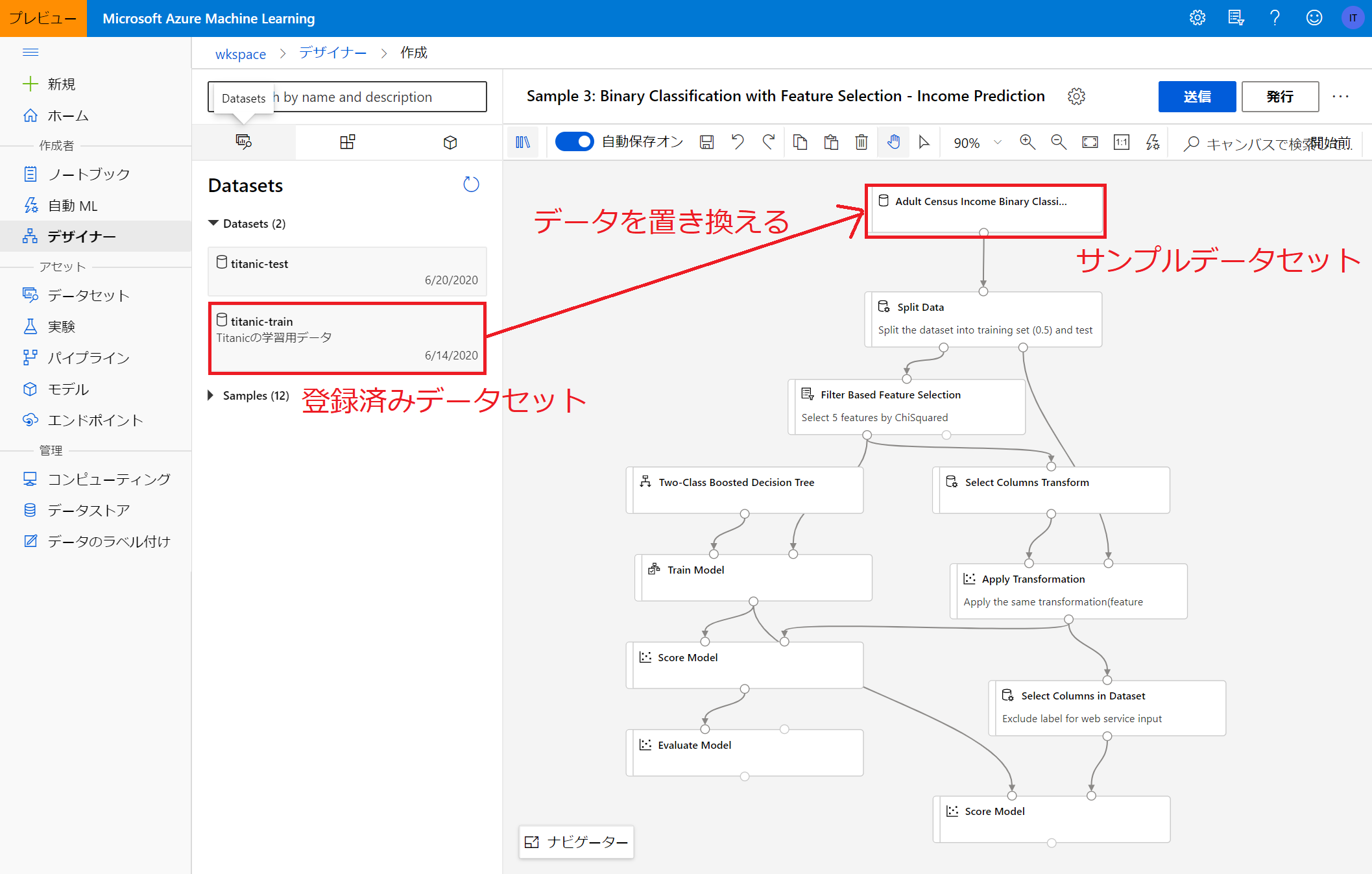1372x874 pixels.
Task: Click the Datasets refresh icon
Action: (472, 184)
